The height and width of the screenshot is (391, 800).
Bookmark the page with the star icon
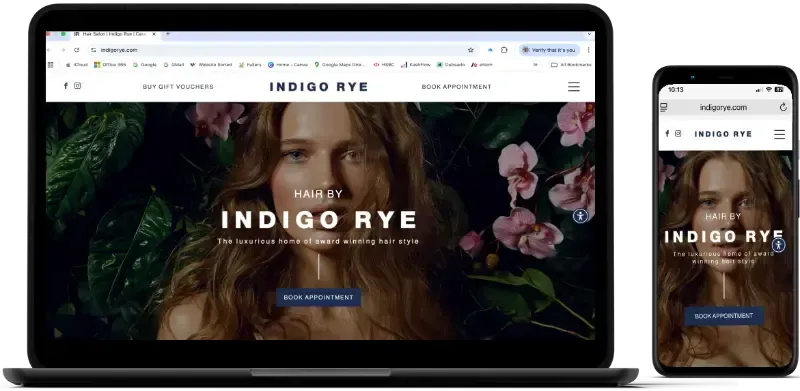pyautogui.click(x=470, y=50)
